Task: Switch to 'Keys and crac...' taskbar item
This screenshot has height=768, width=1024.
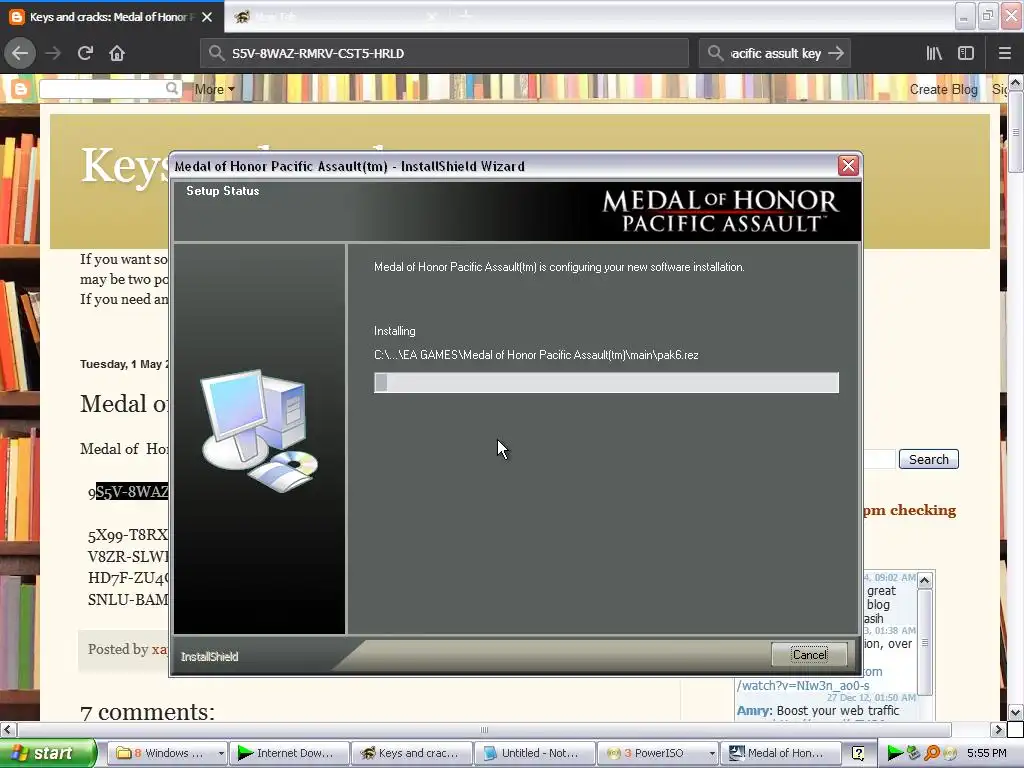Action: 411,753
